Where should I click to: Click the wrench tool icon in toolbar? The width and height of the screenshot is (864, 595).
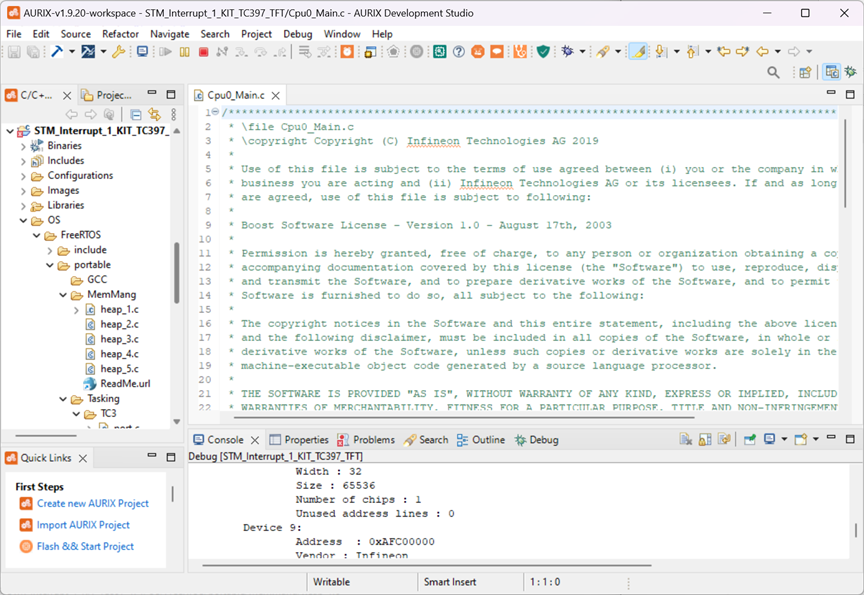[118, 52]
